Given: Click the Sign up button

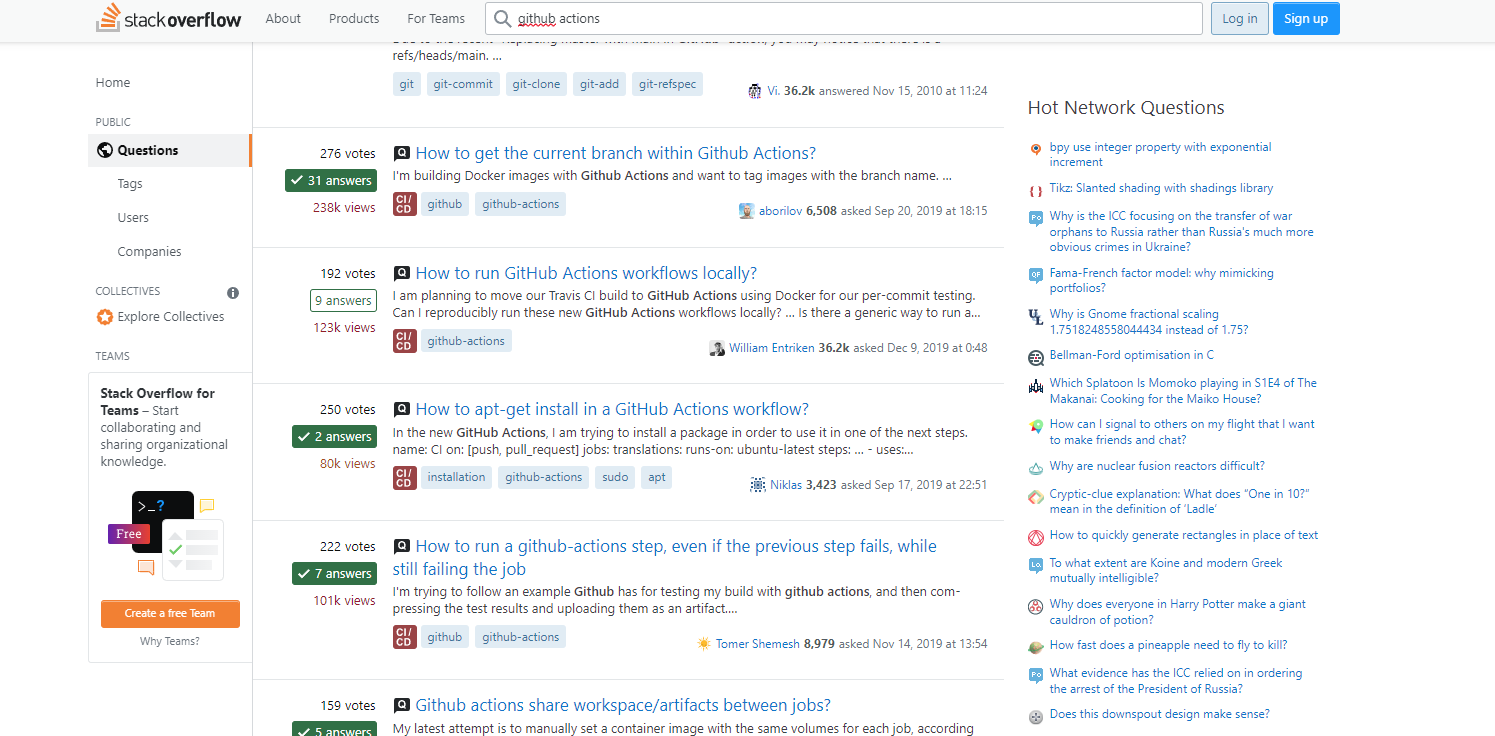Looking at the screenshot, I should [1306, 18].
